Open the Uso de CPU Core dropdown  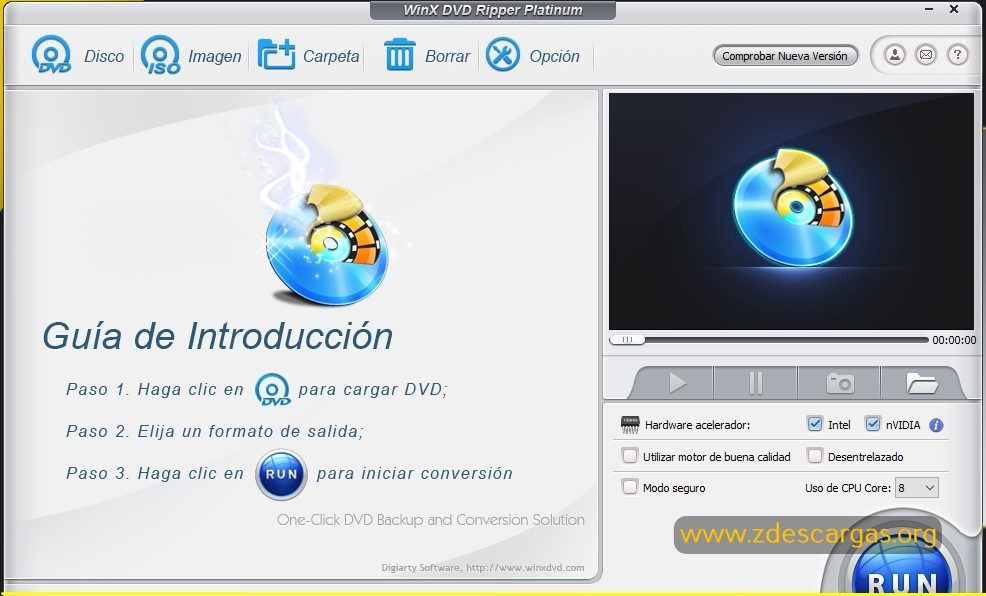pyautogui.click(x=917, y=488)
